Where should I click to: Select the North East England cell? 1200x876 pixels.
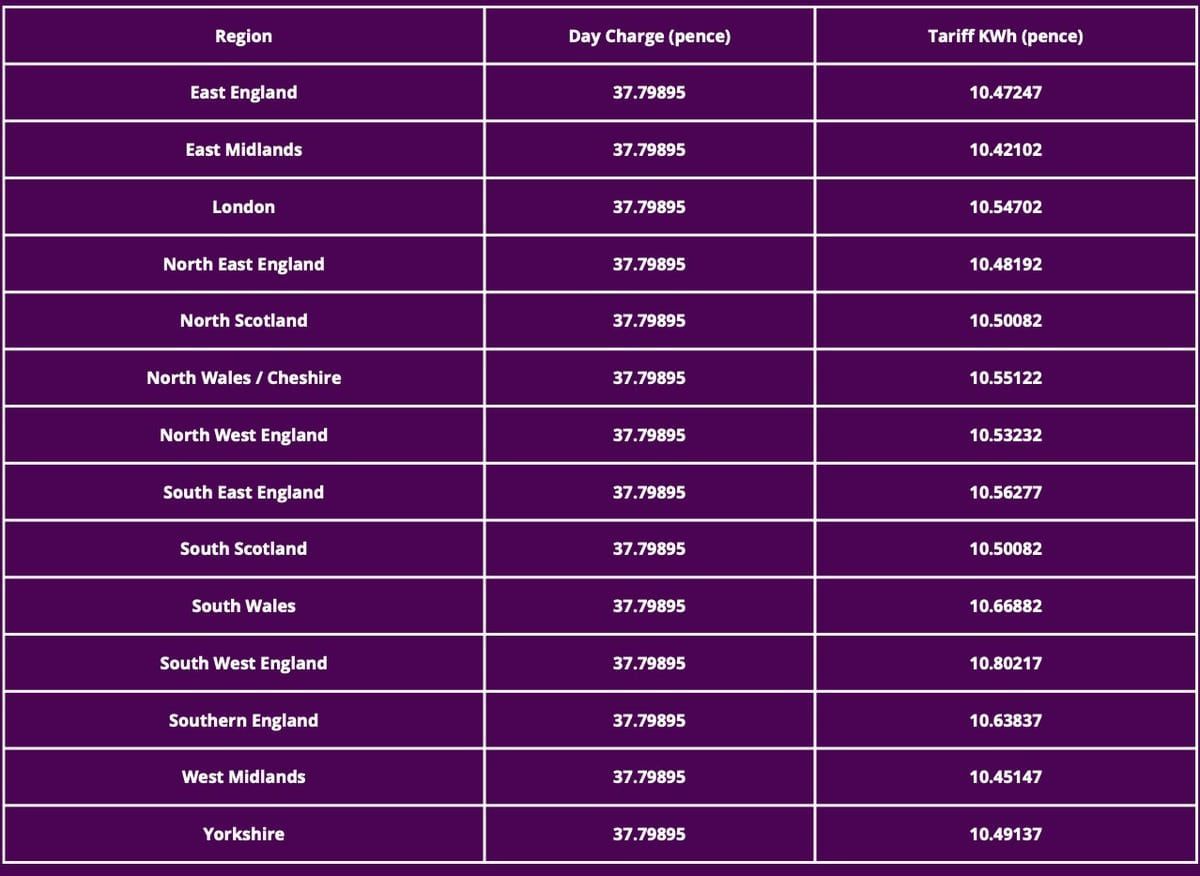(243, 264)
